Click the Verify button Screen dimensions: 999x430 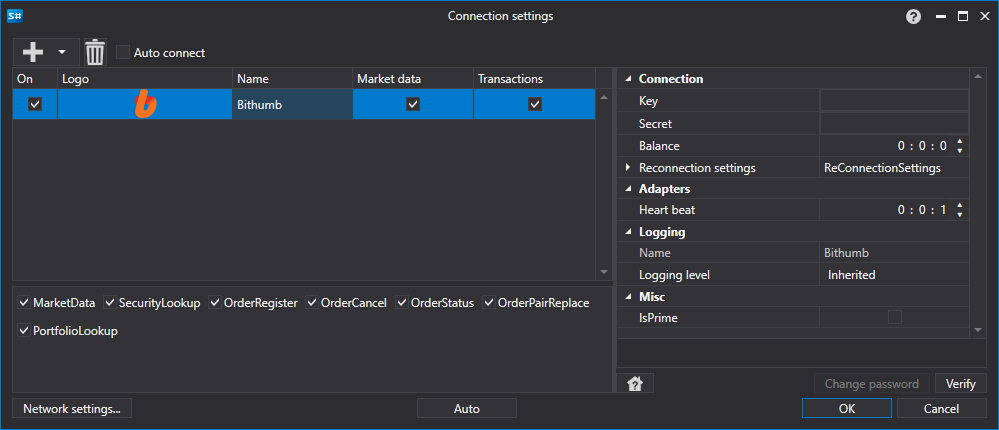tap(961, 383)
